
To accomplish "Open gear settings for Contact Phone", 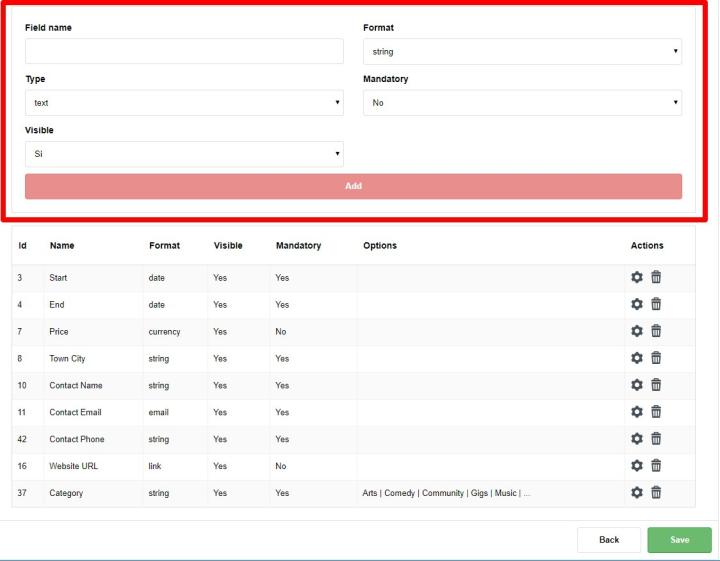I will 637,439.
